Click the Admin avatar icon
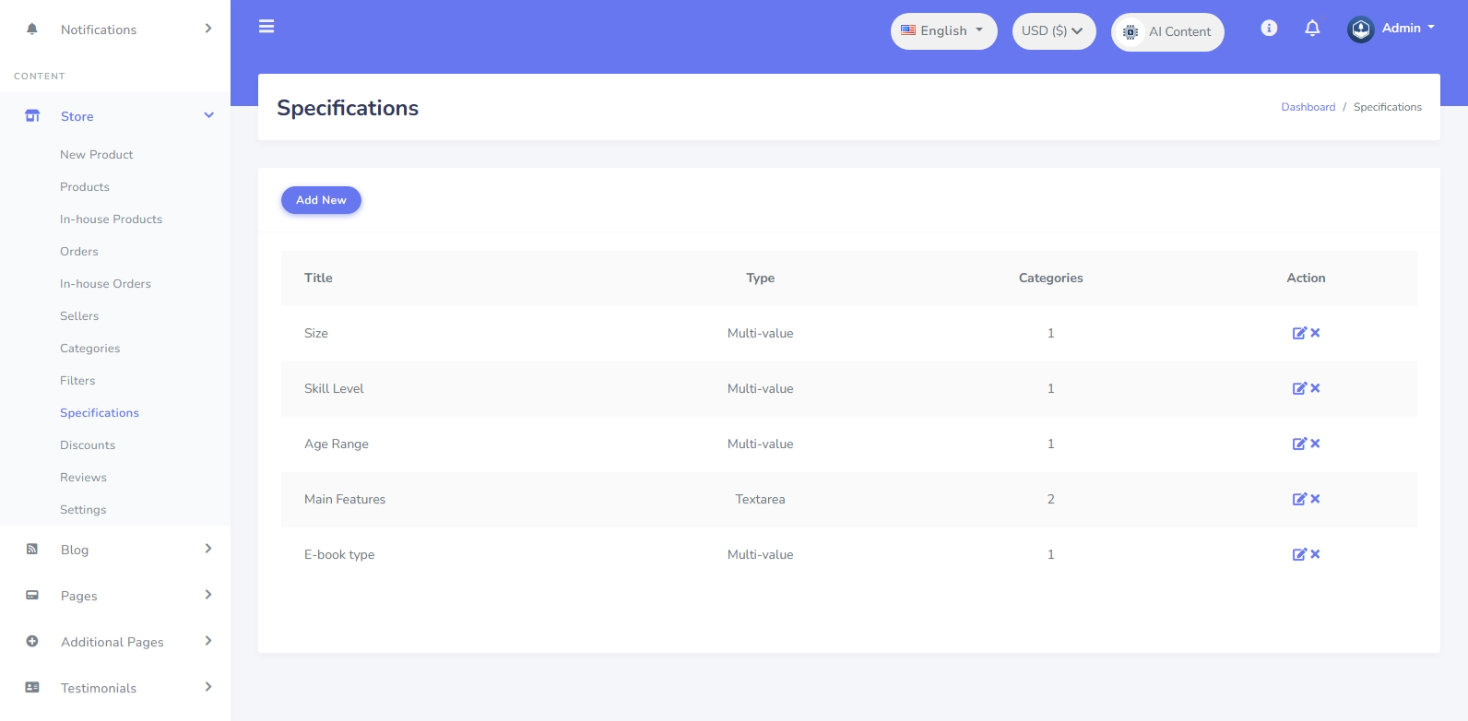1468x721 pixels. 1360,29
